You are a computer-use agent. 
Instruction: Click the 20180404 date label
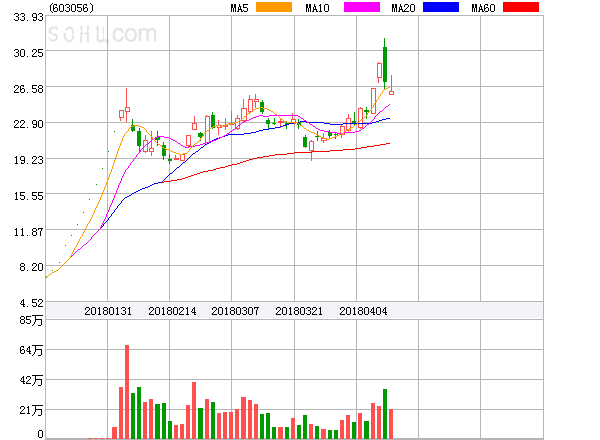[x=363, y=311]
